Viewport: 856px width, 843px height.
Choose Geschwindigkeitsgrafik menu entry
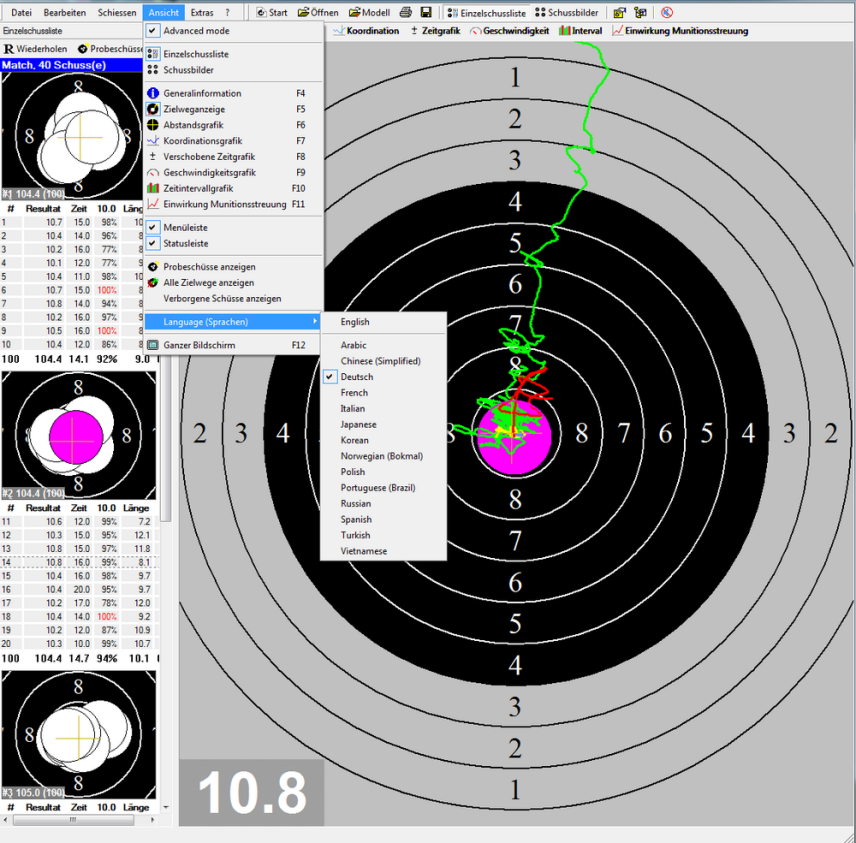(x=209, y=172)
